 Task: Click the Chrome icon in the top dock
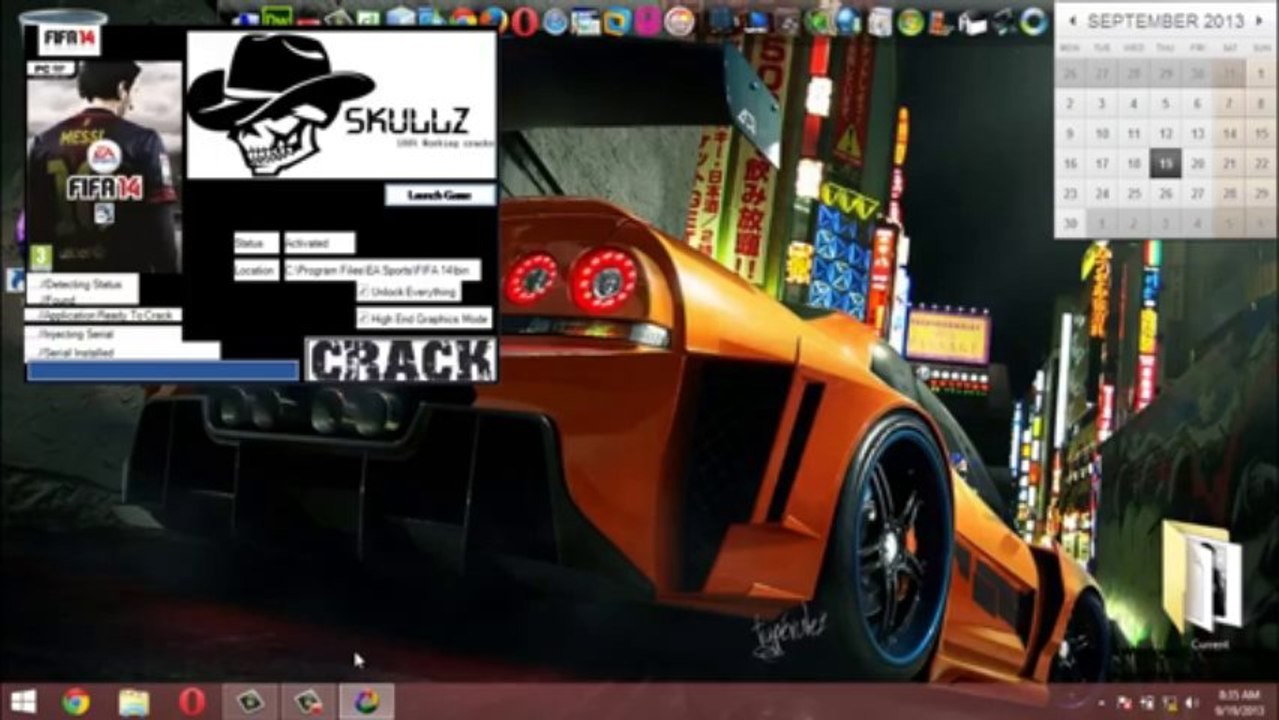463,18
